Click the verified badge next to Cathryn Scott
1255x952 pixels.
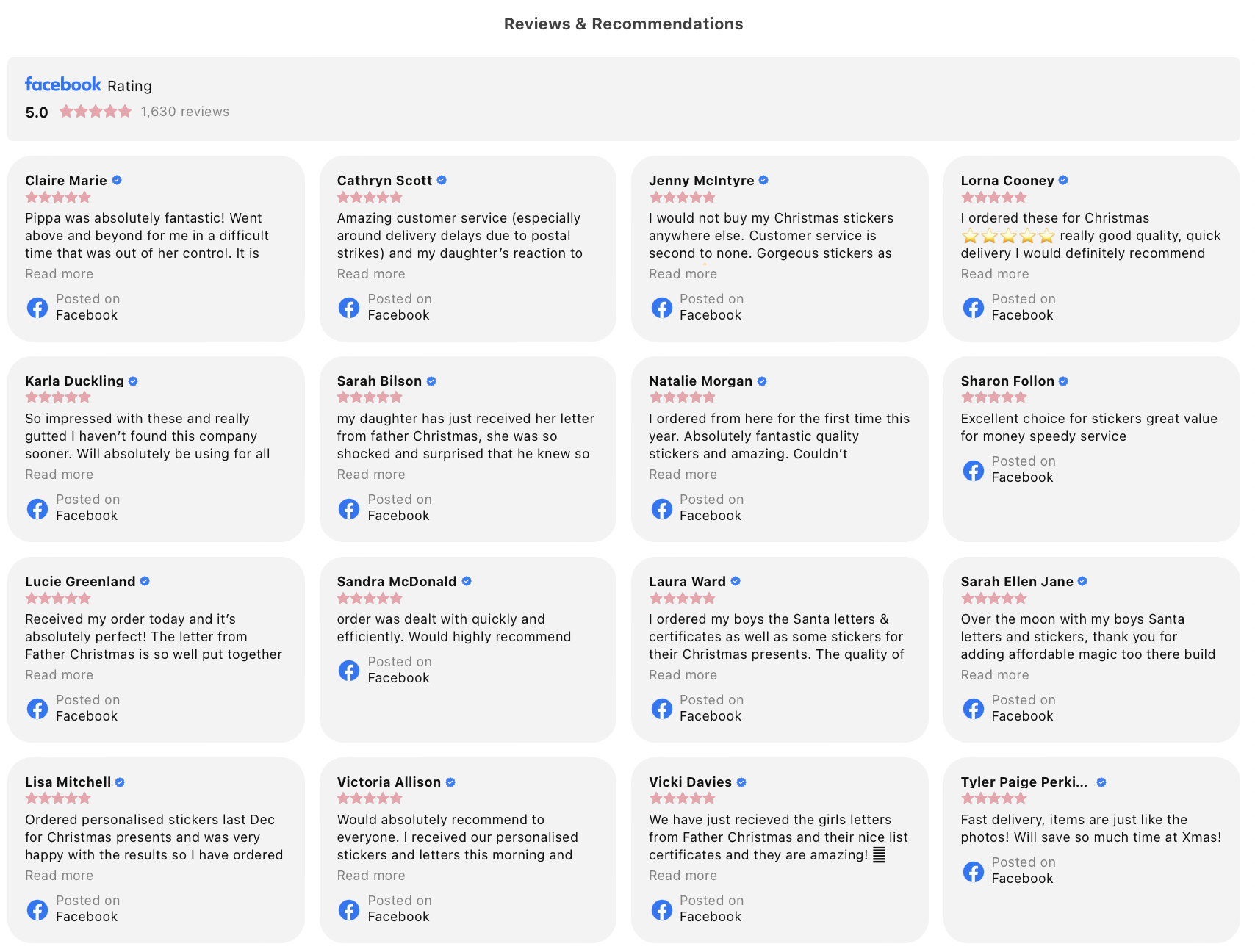(442, 180)
